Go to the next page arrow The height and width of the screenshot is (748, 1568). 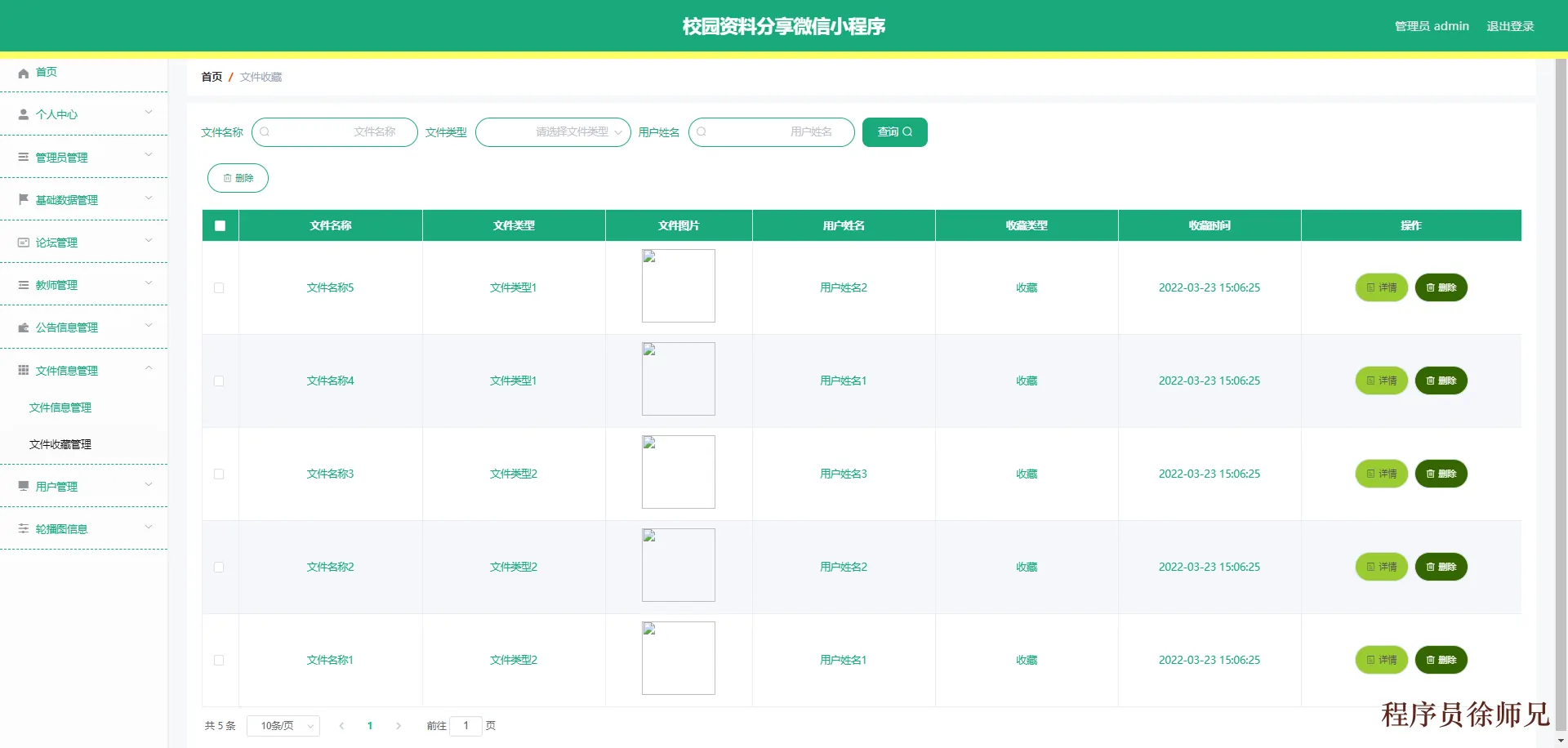tap(399, 726)
